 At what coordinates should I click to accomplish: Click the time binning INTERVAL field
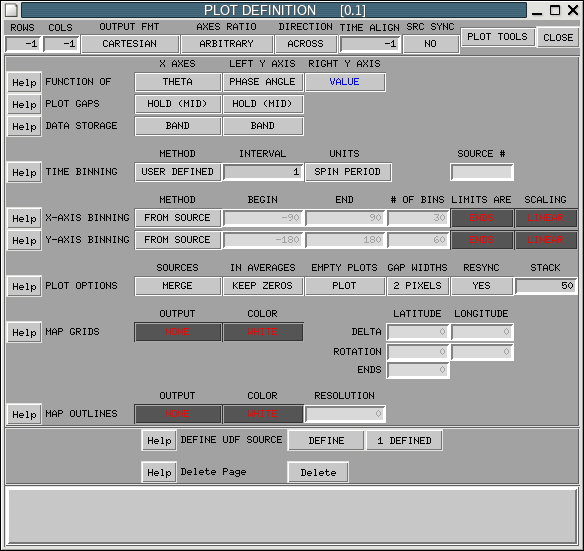click(x=263, y=172)
